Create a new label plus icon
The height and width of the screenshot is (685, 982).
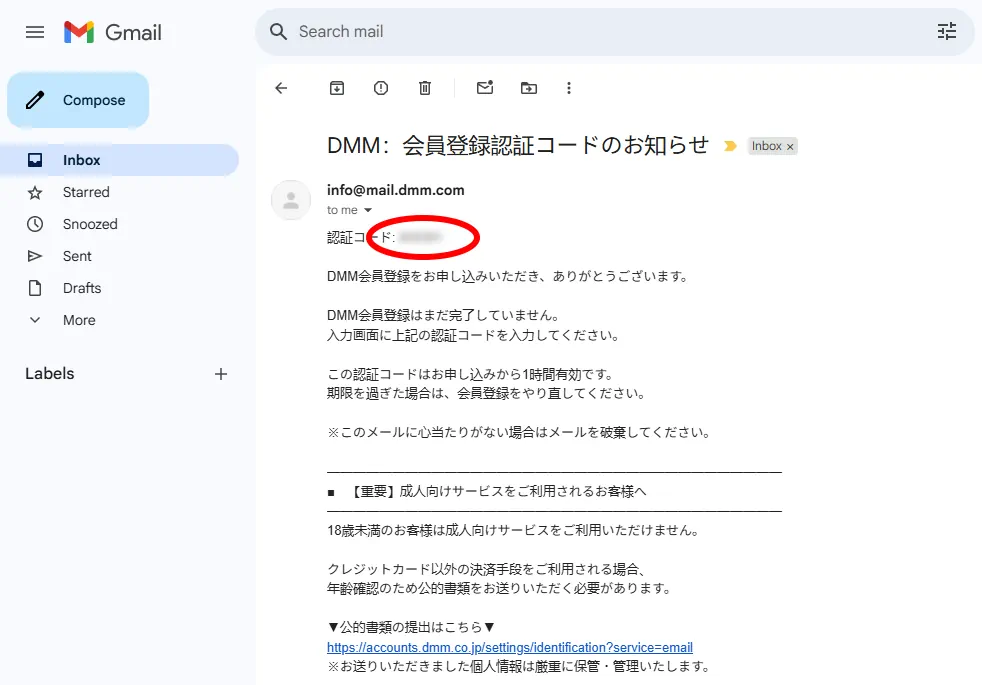[220, 374]
